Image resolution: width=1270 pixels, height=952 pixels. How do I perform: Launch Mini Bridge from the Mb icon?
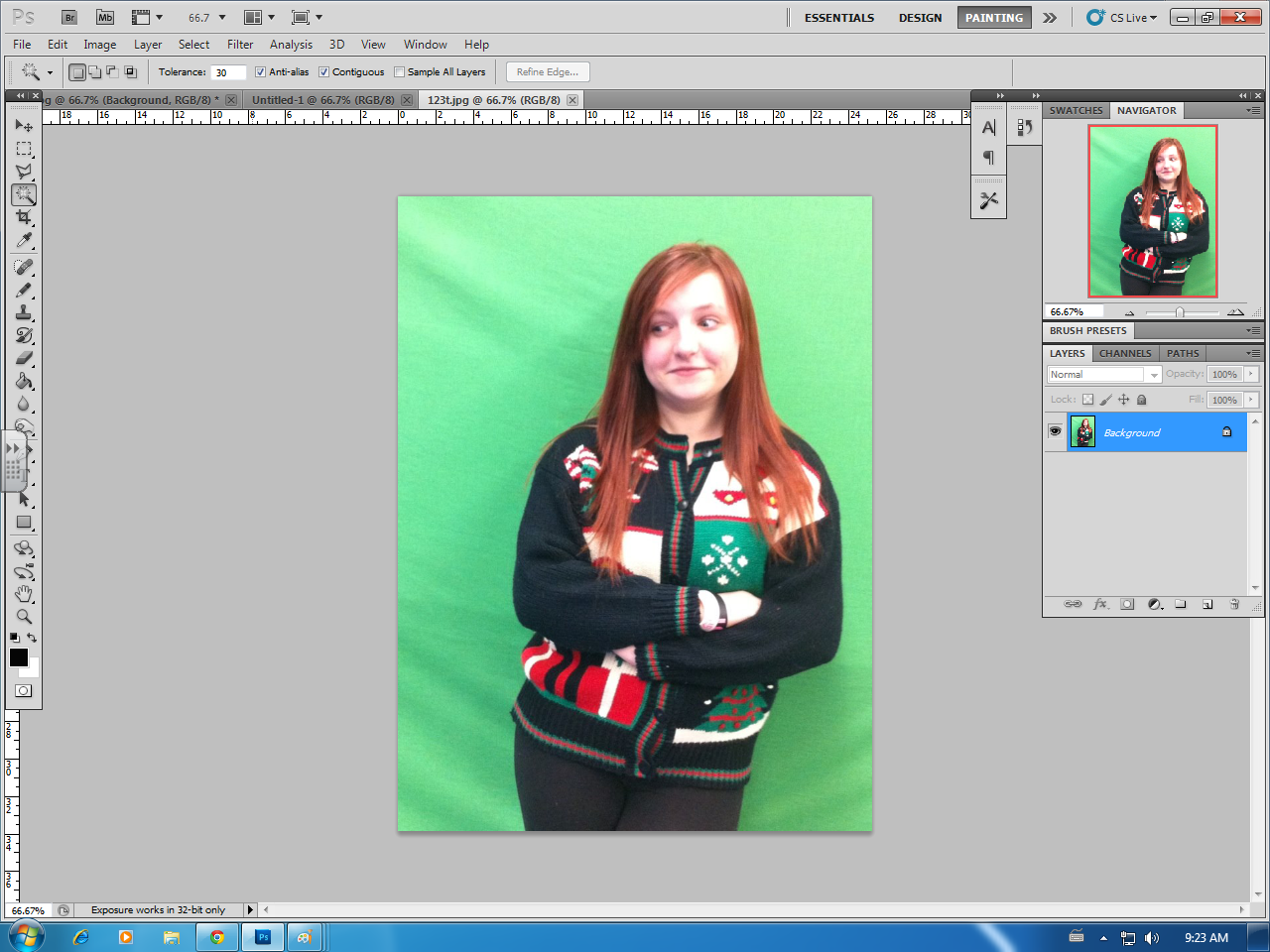[104, 17]
